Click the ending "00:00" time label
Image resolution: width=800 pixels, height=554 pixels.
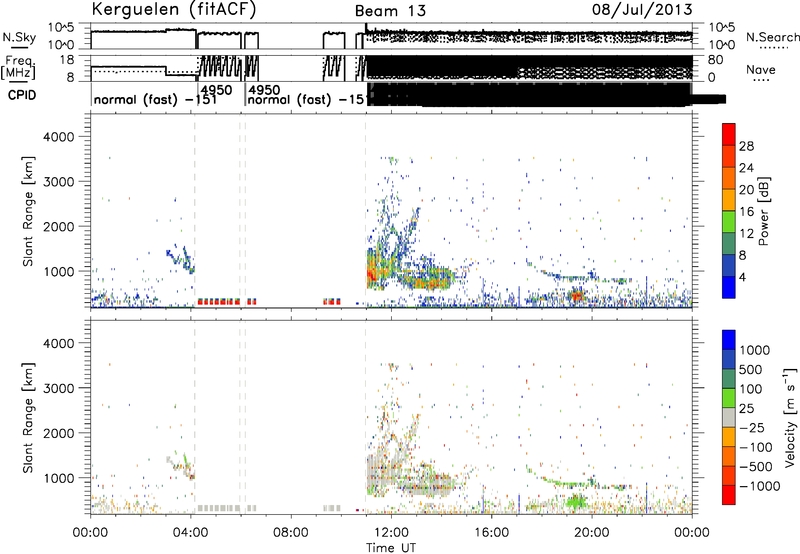[691, 533]
